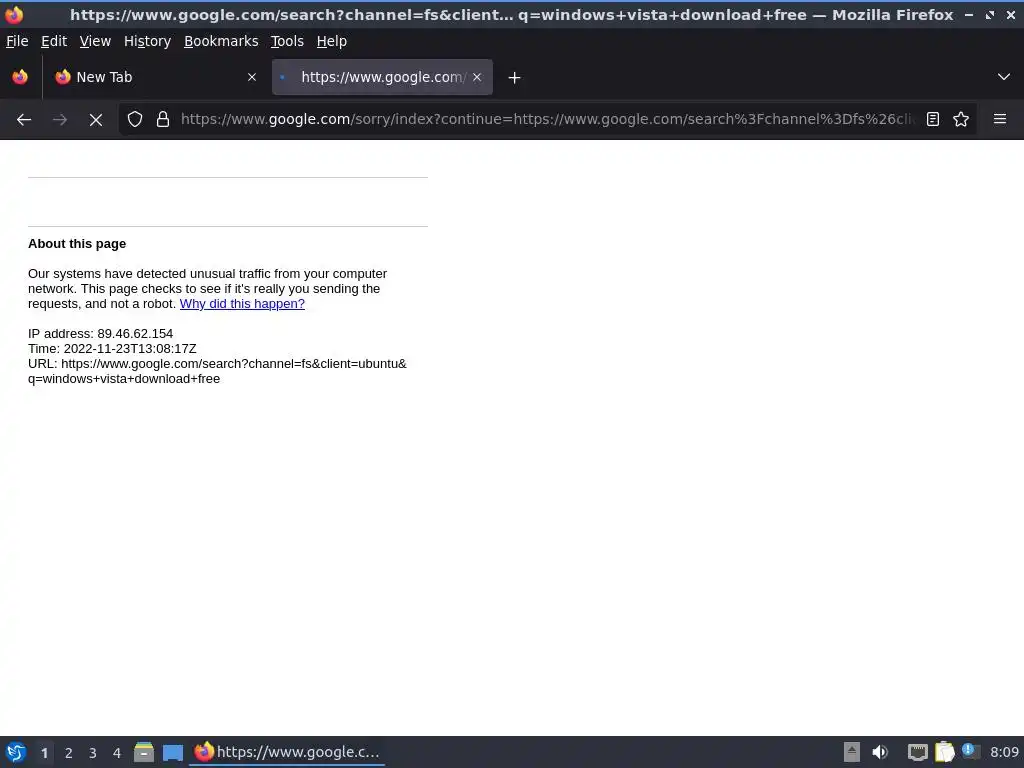Switch to the New Tab tab
The width and height of the screenshot is (1024, 768).
tap(155, 77)
